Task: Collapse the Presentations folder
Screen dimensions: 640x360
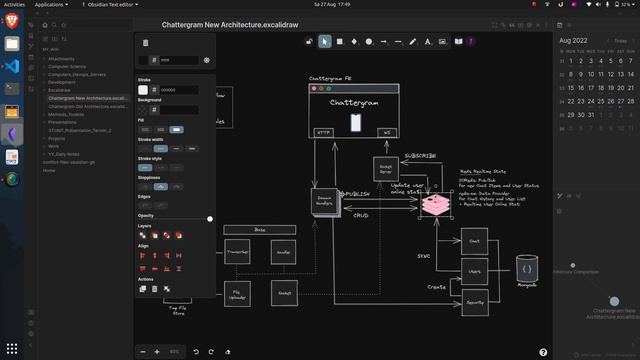Action: [x=62, y=122]
